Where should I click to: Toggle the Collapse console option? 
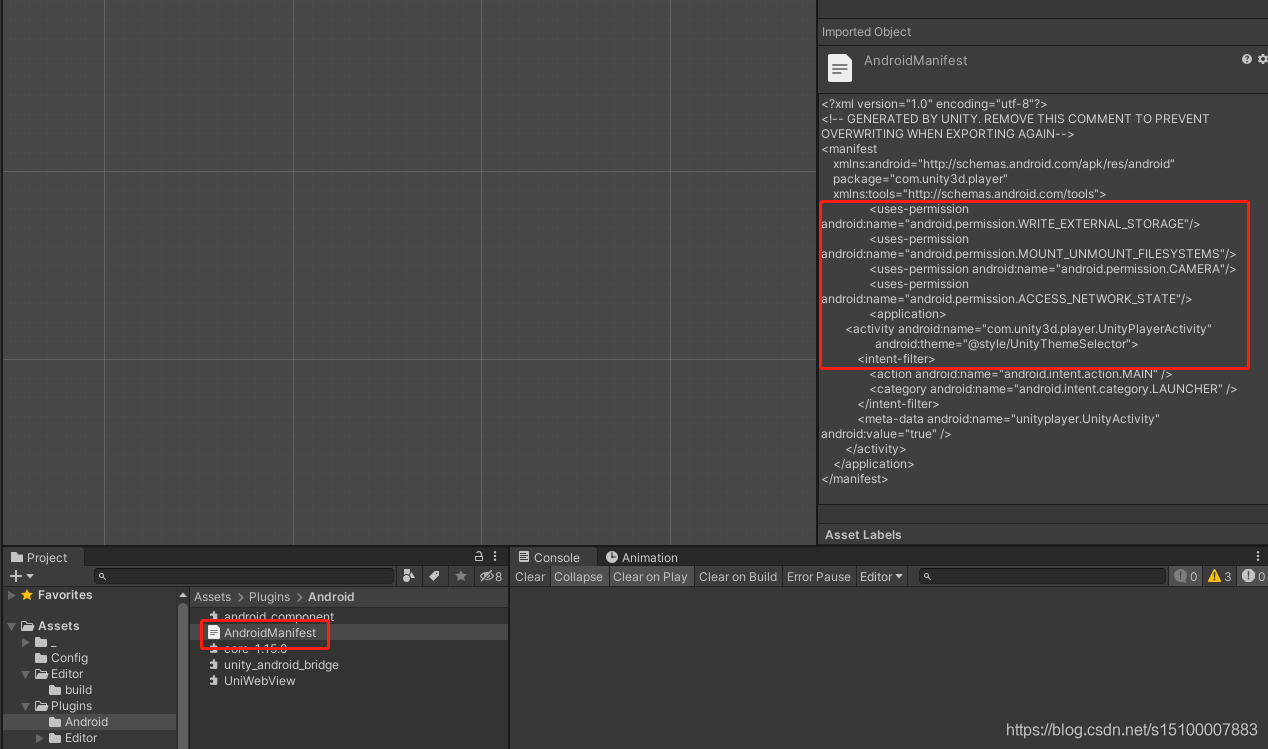click(578, 576)
